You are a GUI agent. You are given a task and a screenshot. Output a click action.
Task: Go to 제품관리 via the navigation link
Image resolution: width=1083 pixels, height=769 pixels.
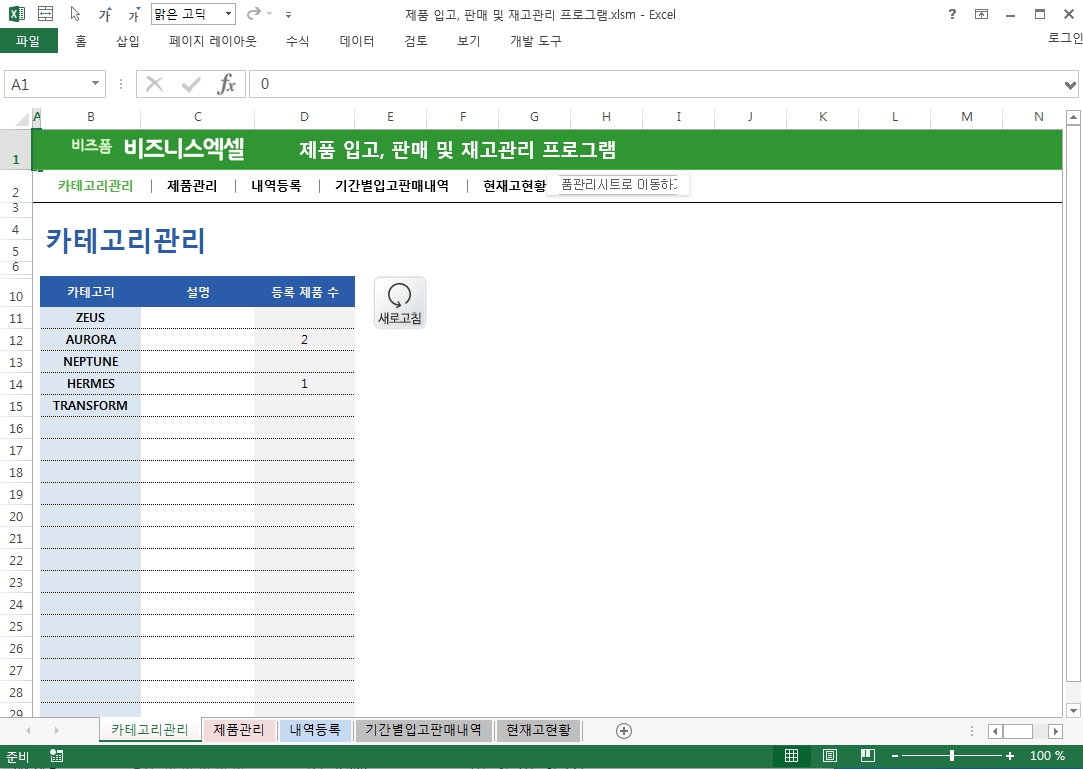pyautogui.click(x=192, y=185)
